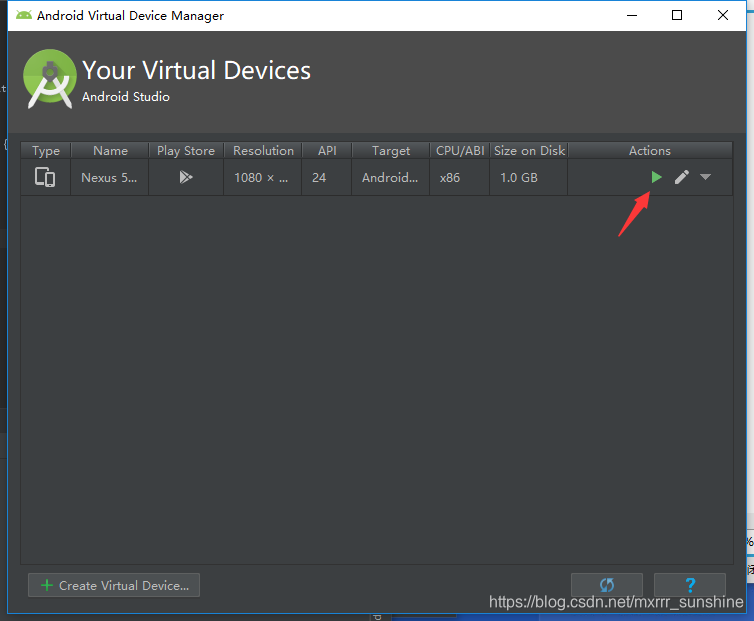Open the actions dropdown arrow for Nexus 5
The image size is (754, 621).
point(705,177)
